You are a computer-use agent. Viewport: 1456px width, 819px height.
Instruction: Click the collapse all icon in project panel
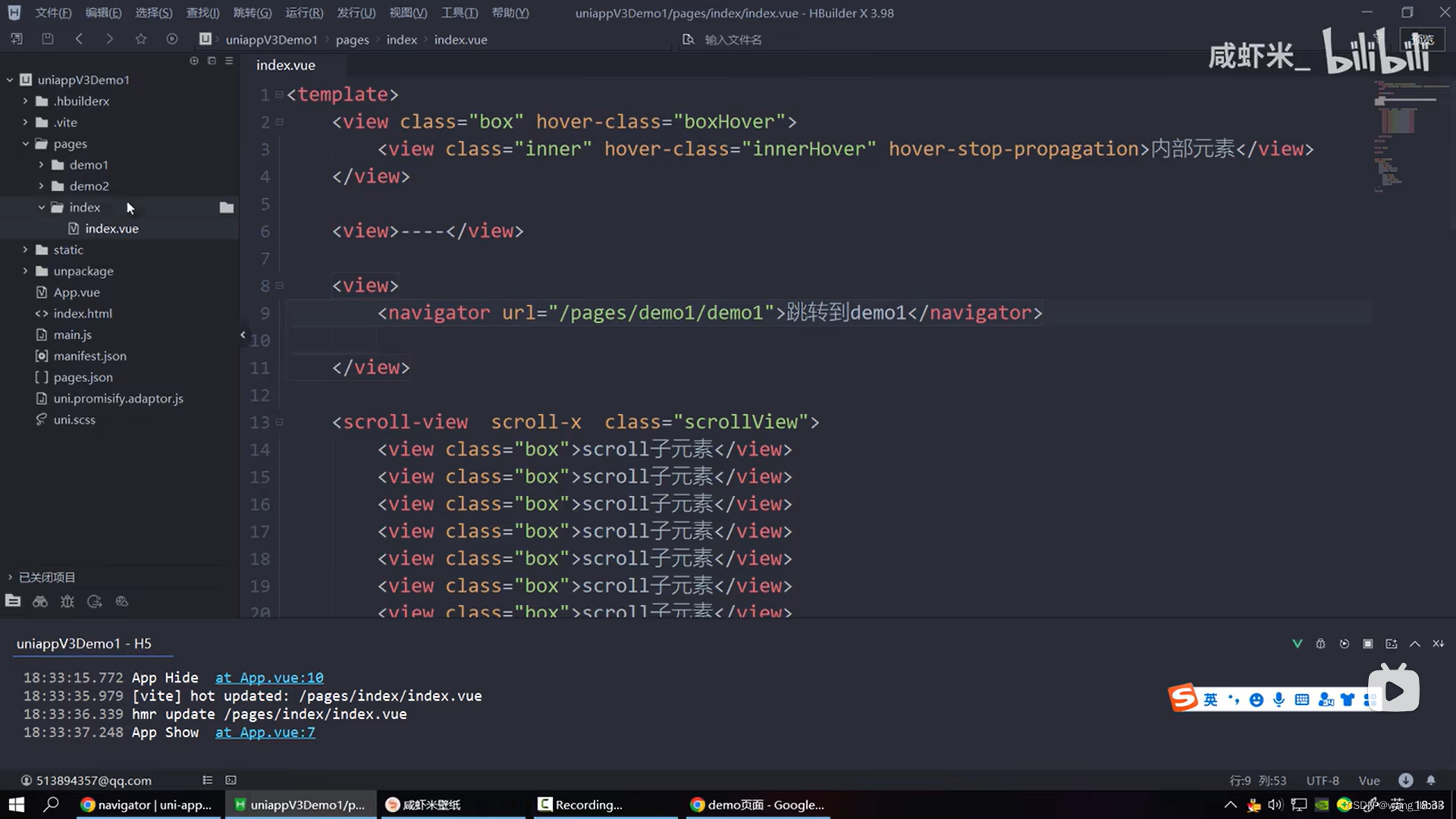[212, 61]
